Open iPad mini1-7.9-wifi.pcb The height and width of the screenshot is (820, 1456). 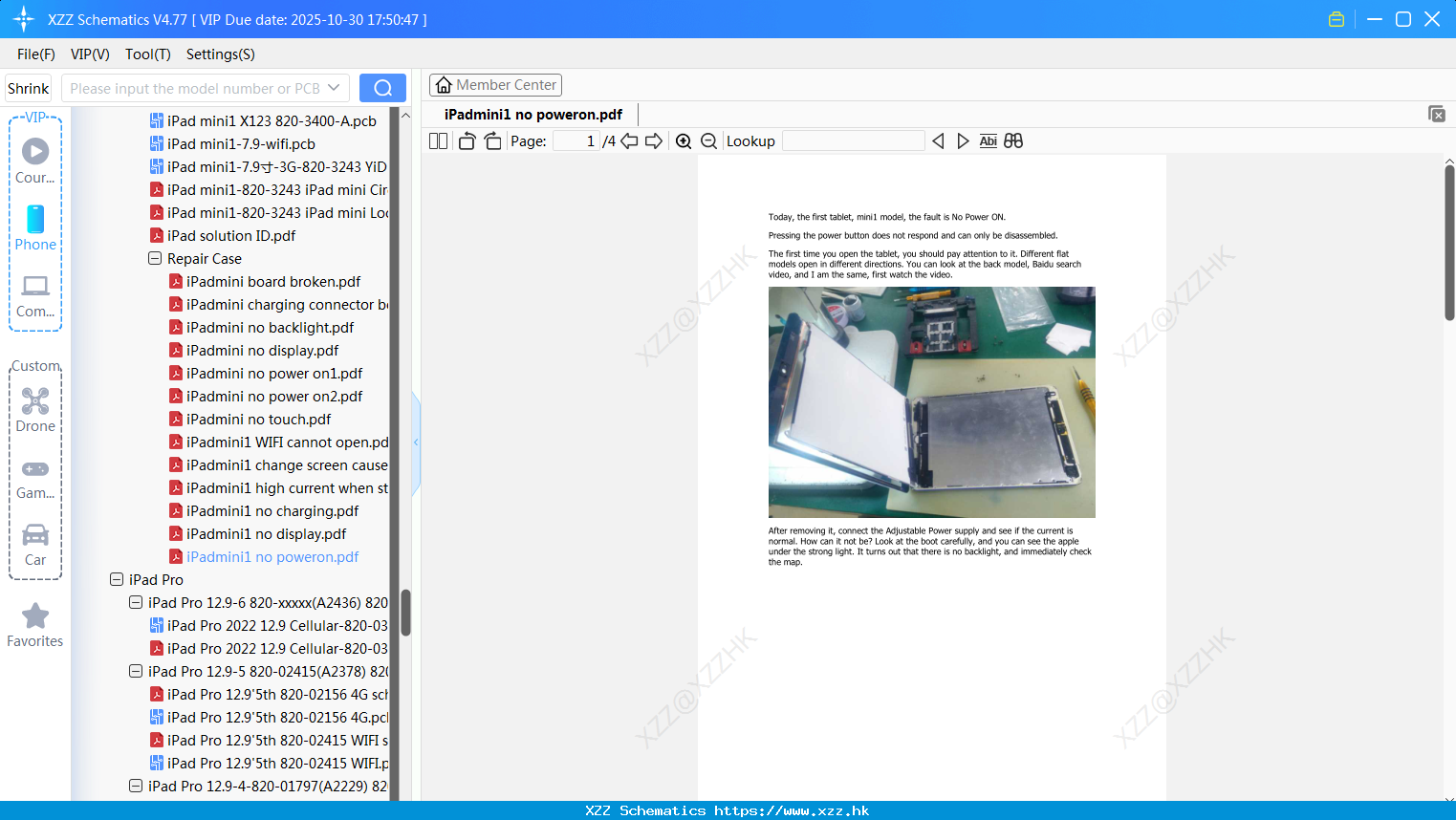click(x=241, y=144)
